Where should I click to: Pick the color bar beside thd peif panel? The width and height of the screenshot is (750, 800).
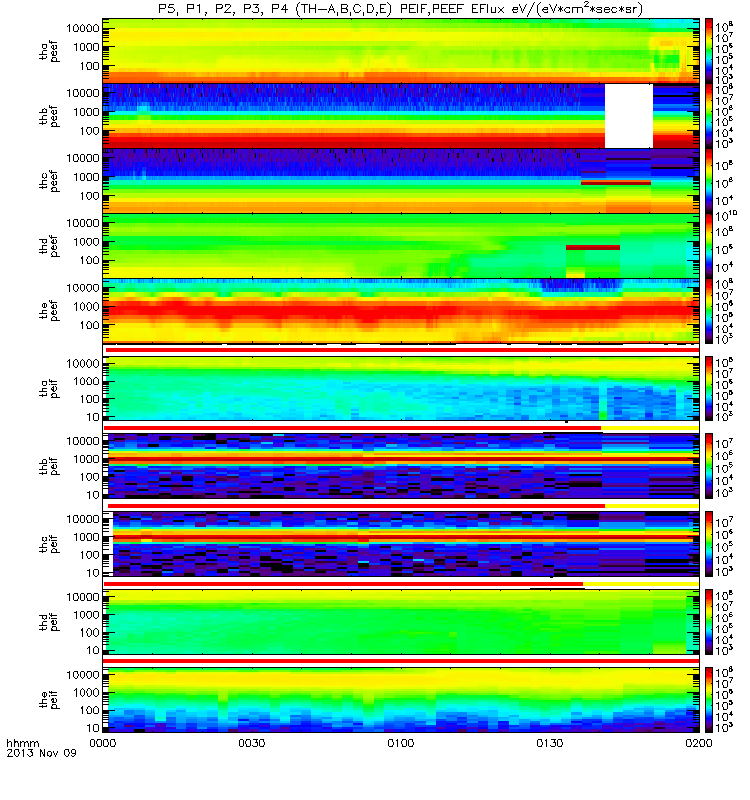tap(709, 621)
